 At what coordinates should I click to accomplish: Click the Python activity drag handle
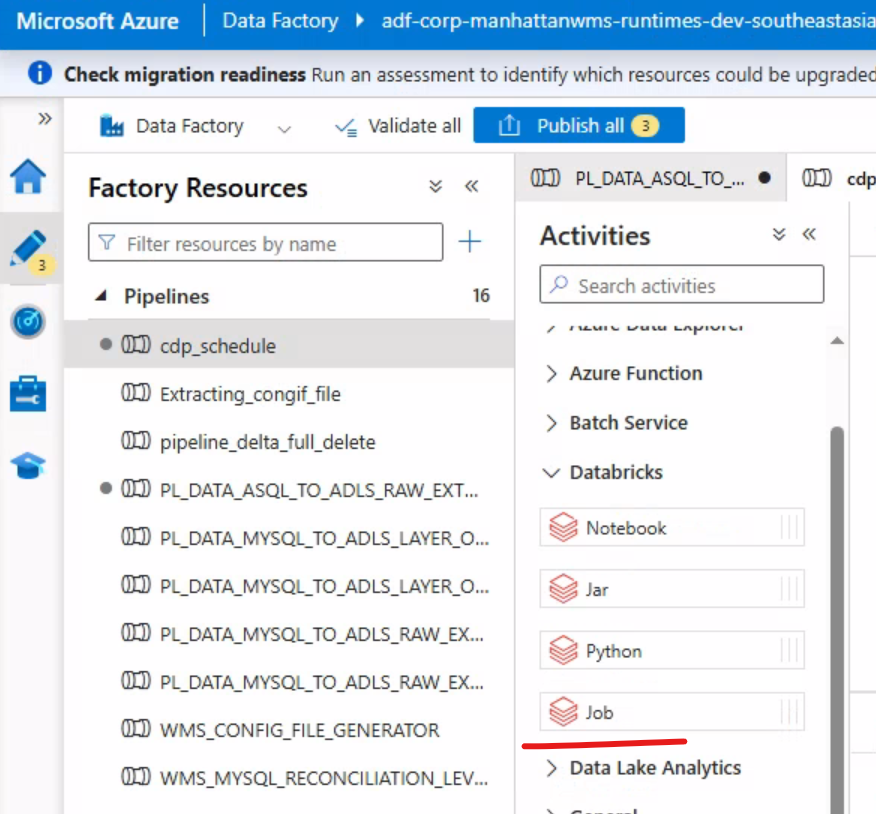pos(789,650)
